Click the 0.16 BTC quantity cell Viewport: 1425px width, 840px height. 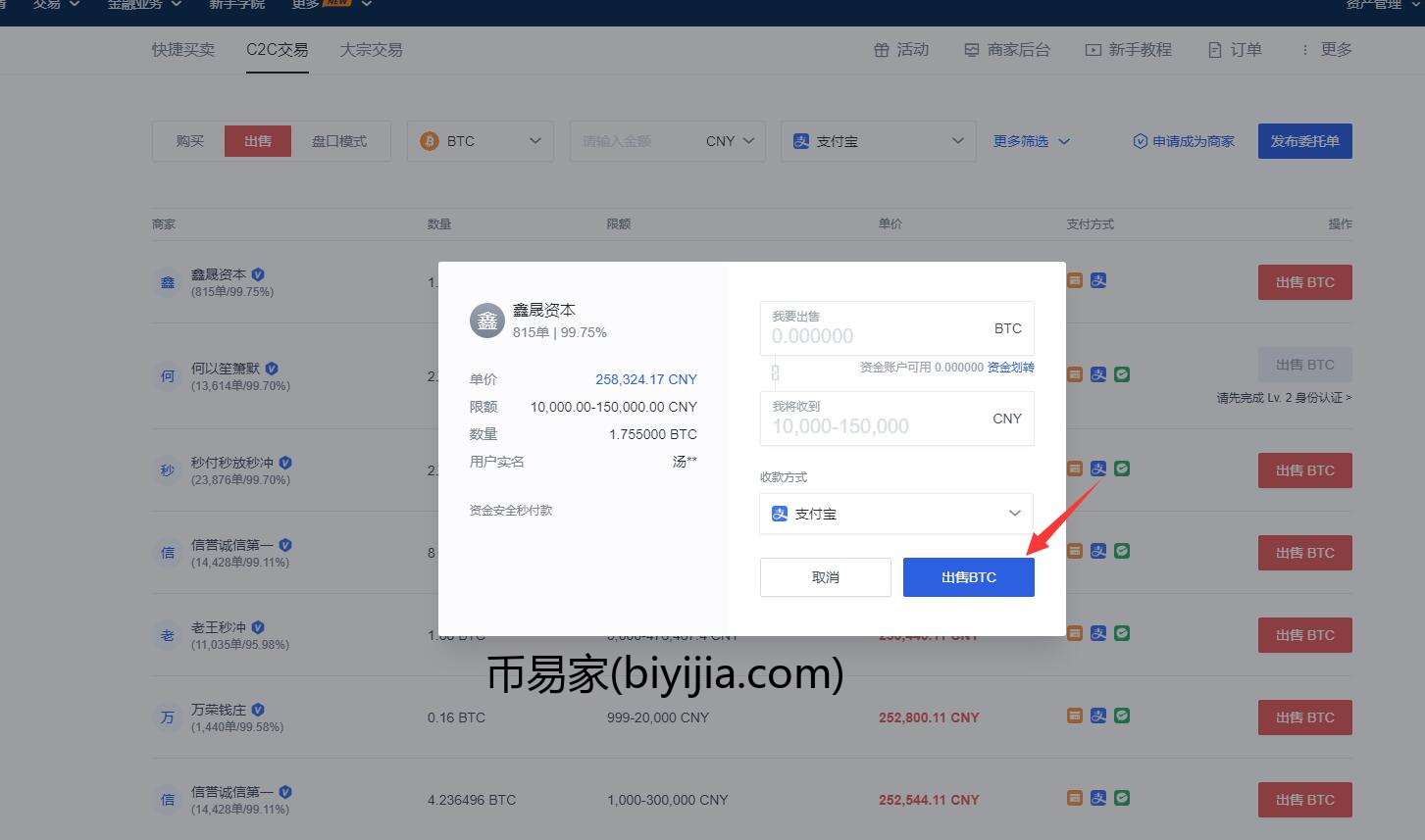click(x=456, y=717)
